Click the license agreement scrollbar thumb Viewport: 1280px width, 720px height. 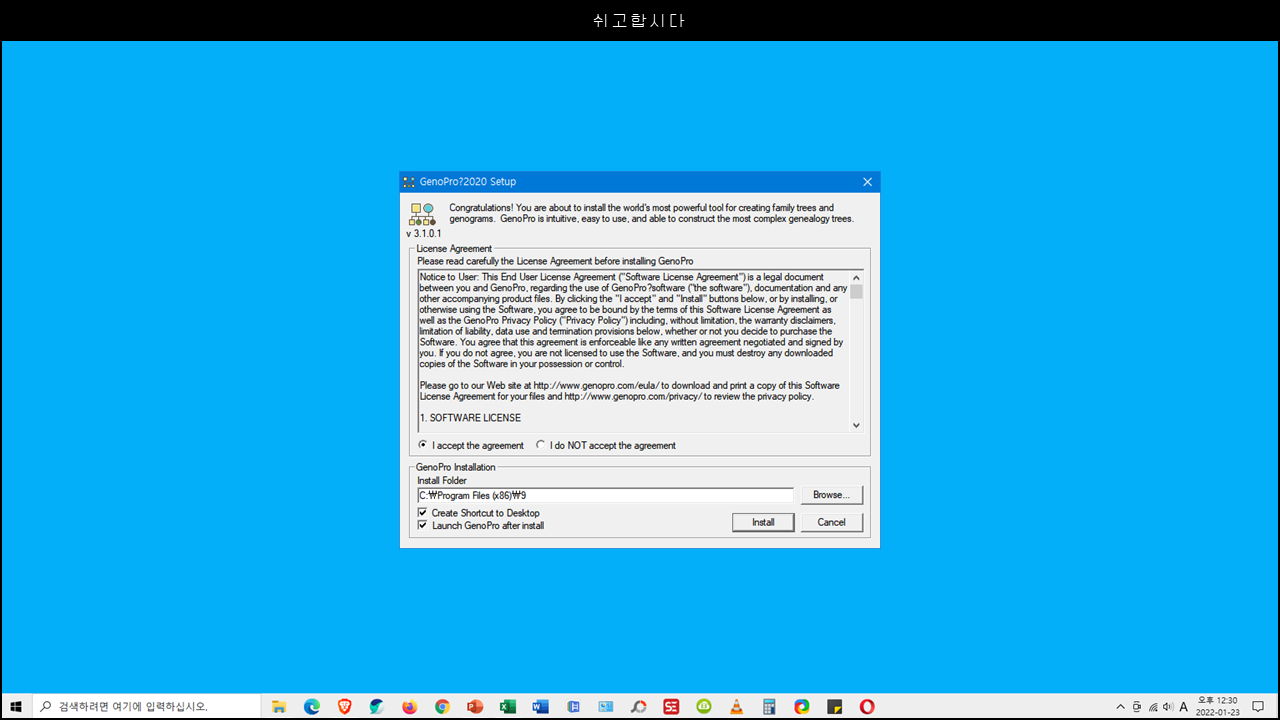click(856, 291)
